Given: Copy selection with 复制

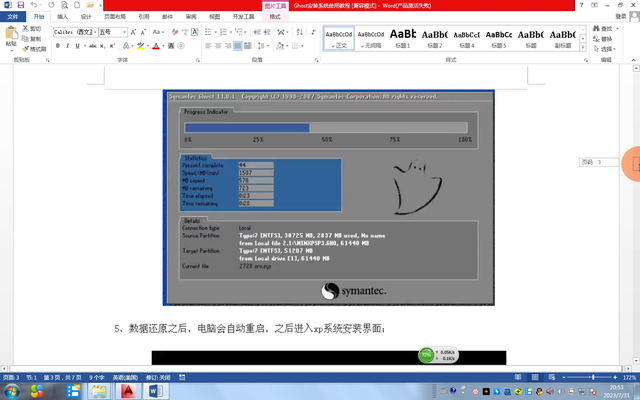Looking at the screenshot, I should point(31,39).
